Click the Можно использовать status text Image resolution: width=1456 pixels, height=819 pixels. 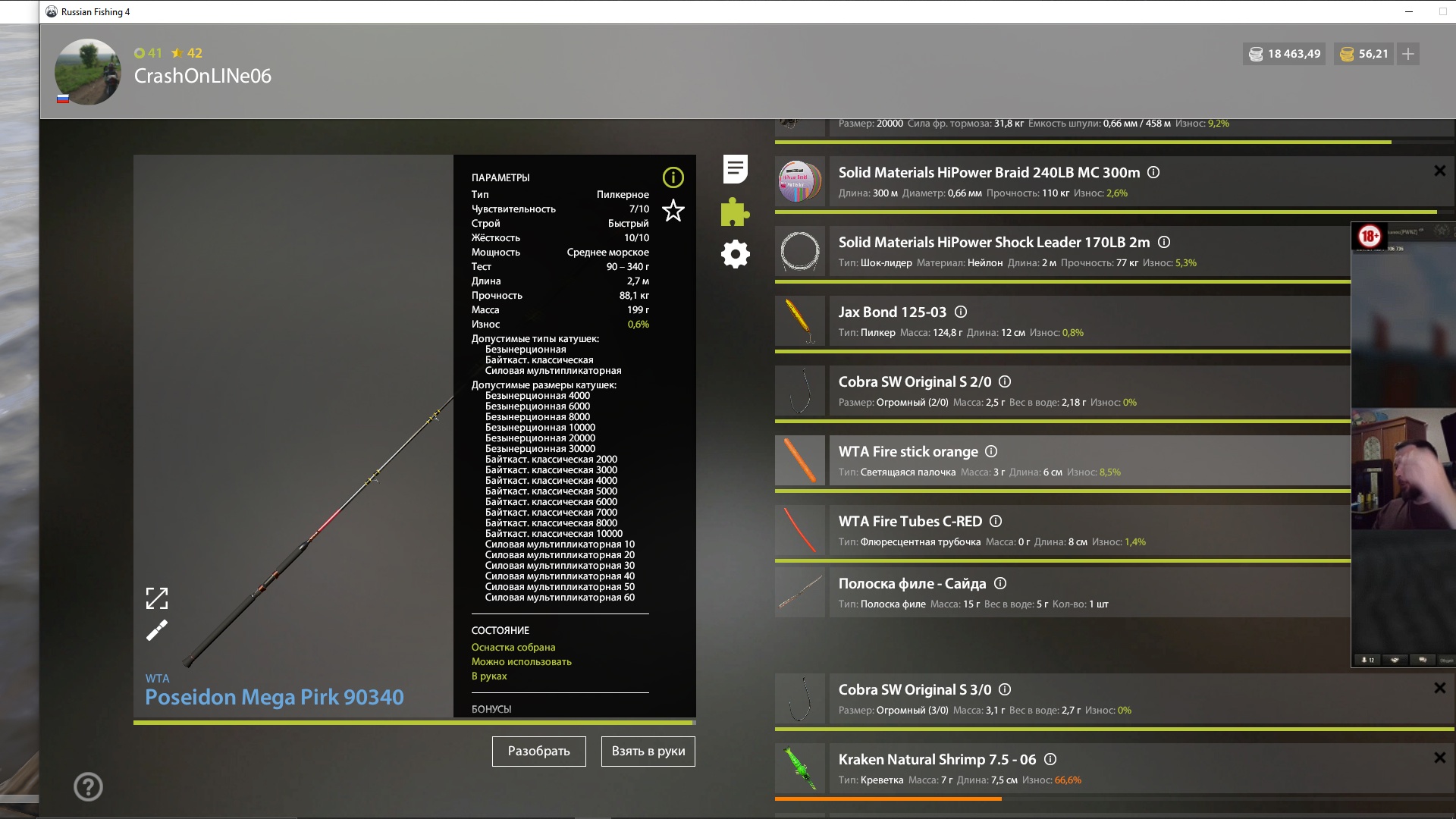tap(522, 661)
